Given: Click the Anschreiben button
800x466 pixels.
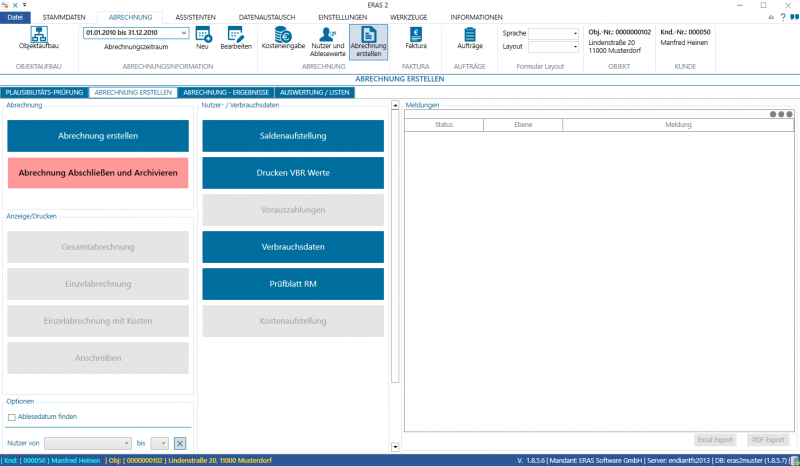Looking at the screenshot, I should click(x=98, y=358).
